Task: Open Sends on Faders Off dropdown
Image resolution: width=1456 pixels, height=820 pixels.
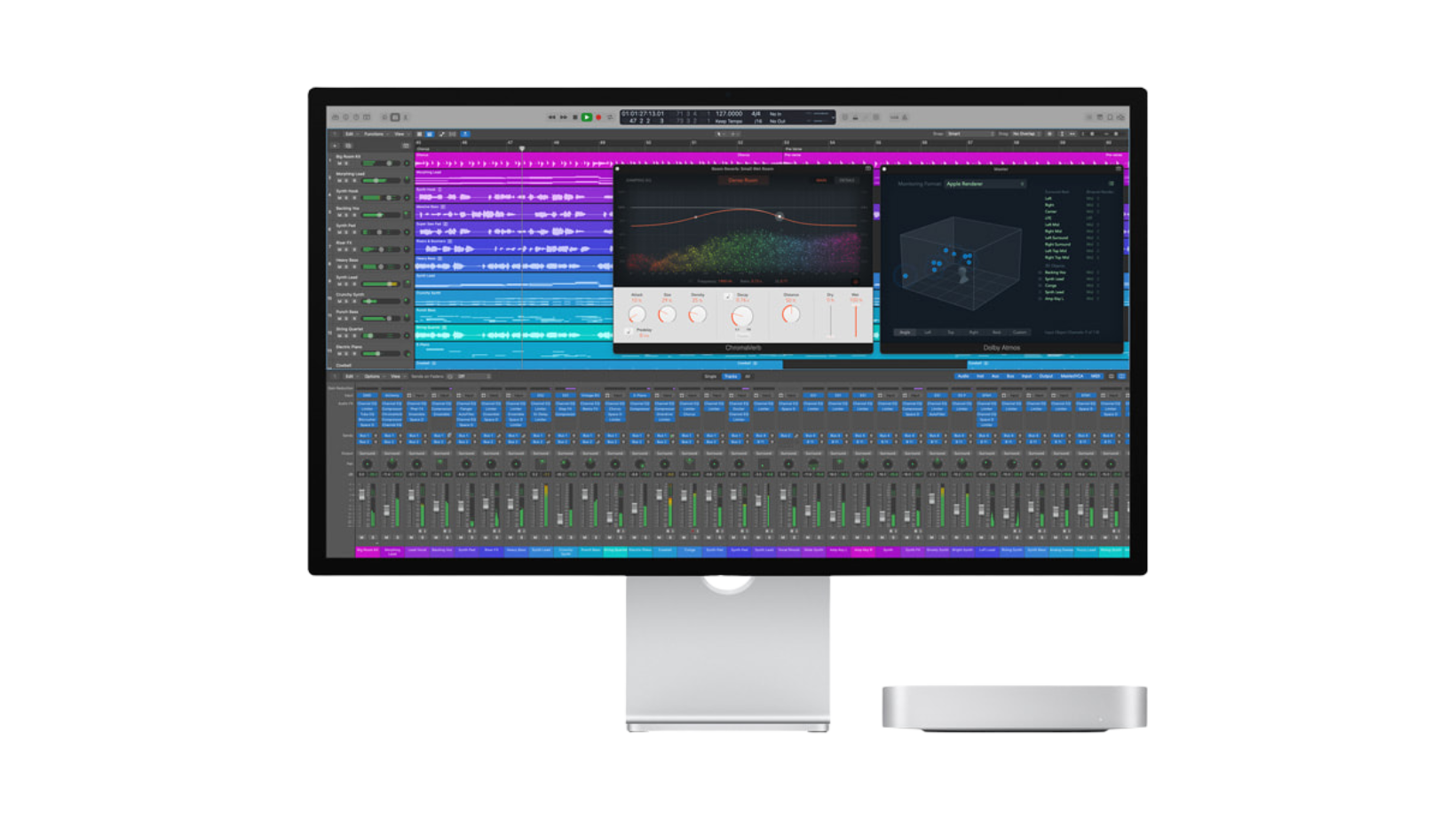Action: coord(473,376)
